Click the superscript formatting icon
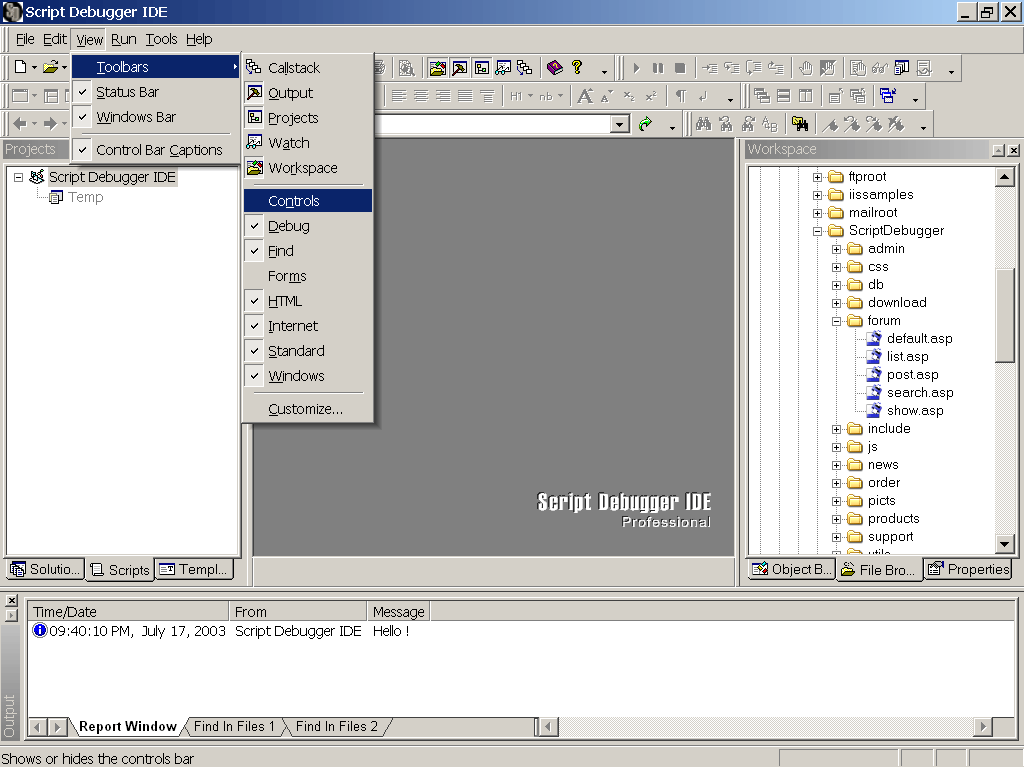The image size is (1024, 768). [651, 97]
